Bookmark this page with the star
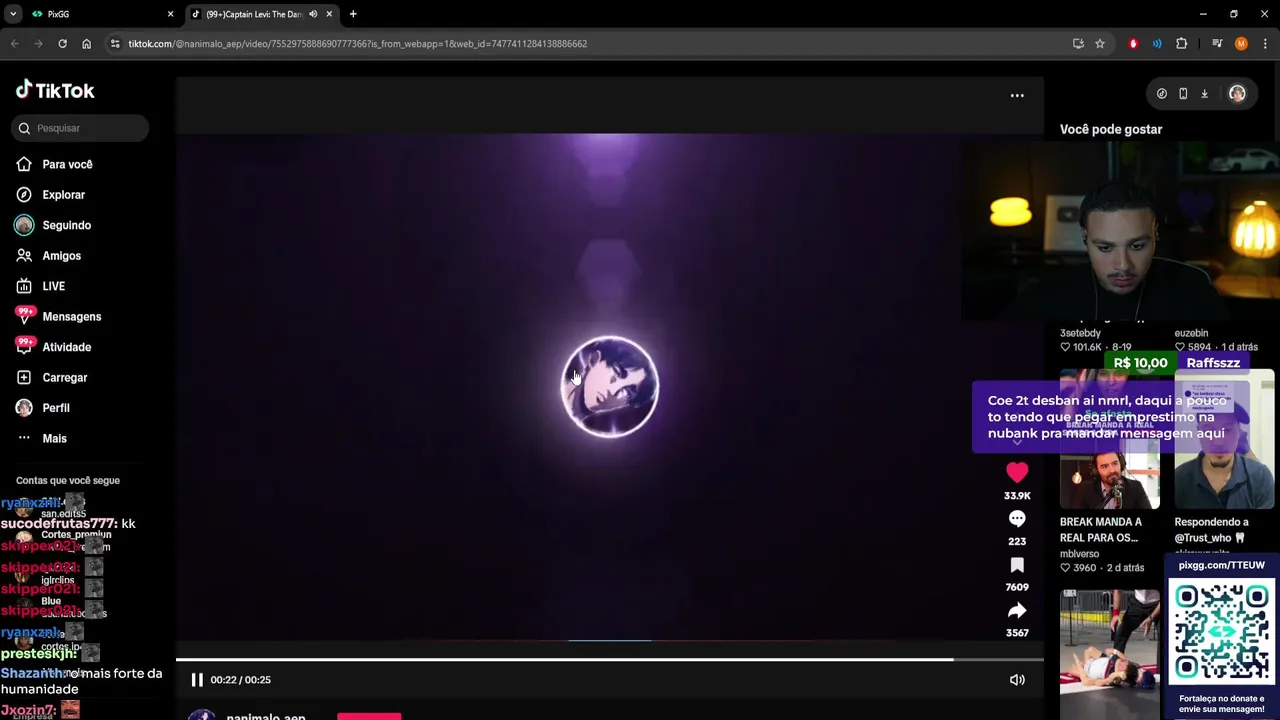The width and height of the screenshot is (1280, 720). point(1100,44)
